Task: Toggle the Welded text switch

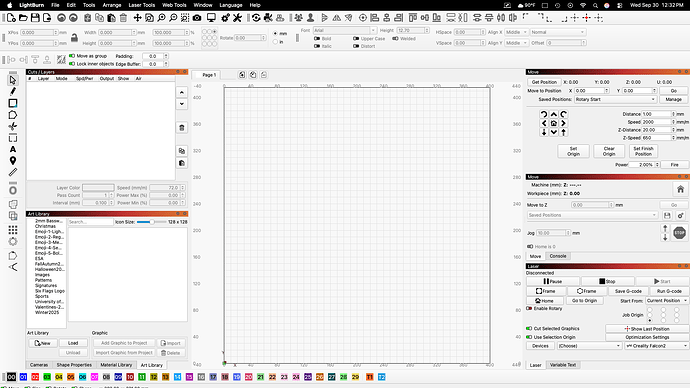Action: (395, 39)
